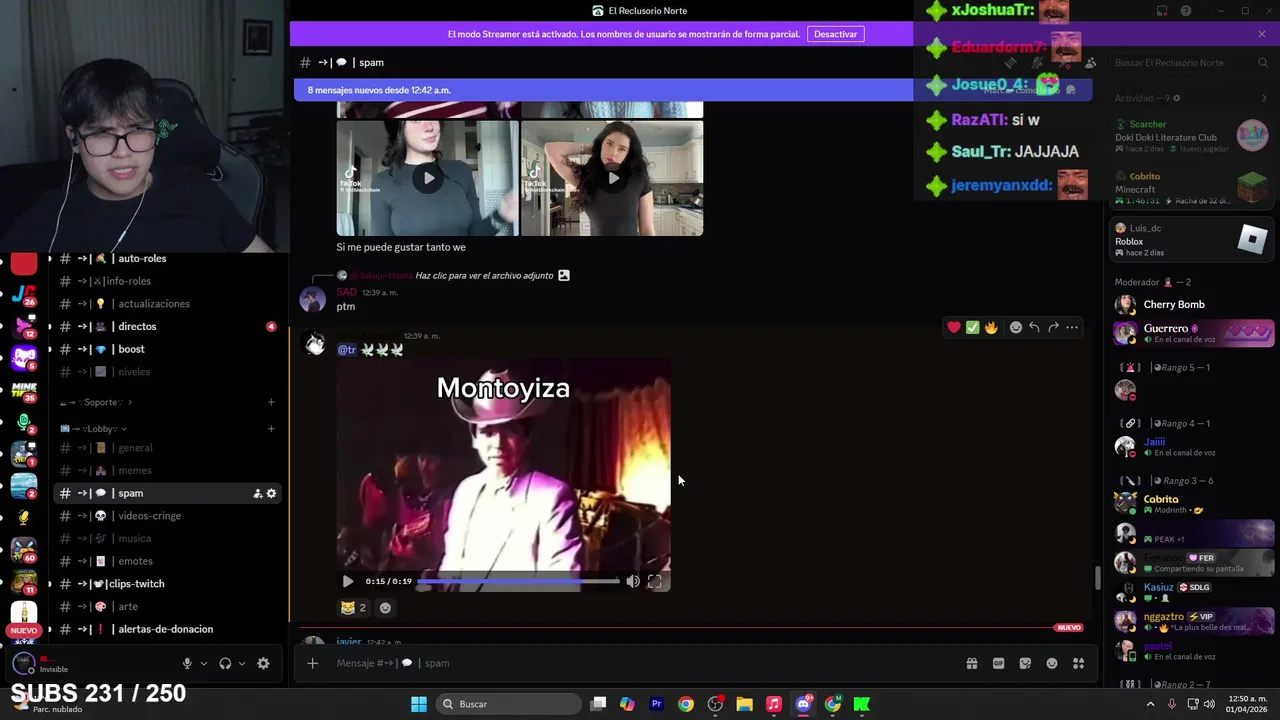Open Cherry Bomb member profile
Viewport: 1280px width, 720px height.
1192,304
